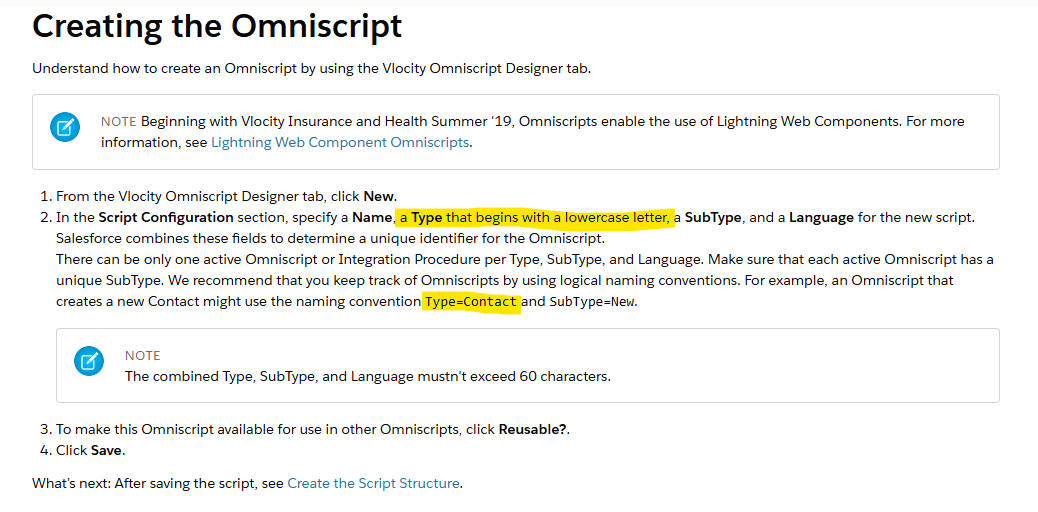Viewport: 1038px width, 512px height.
Task: Click the SubType=New code text
Action: coord(592,303)
